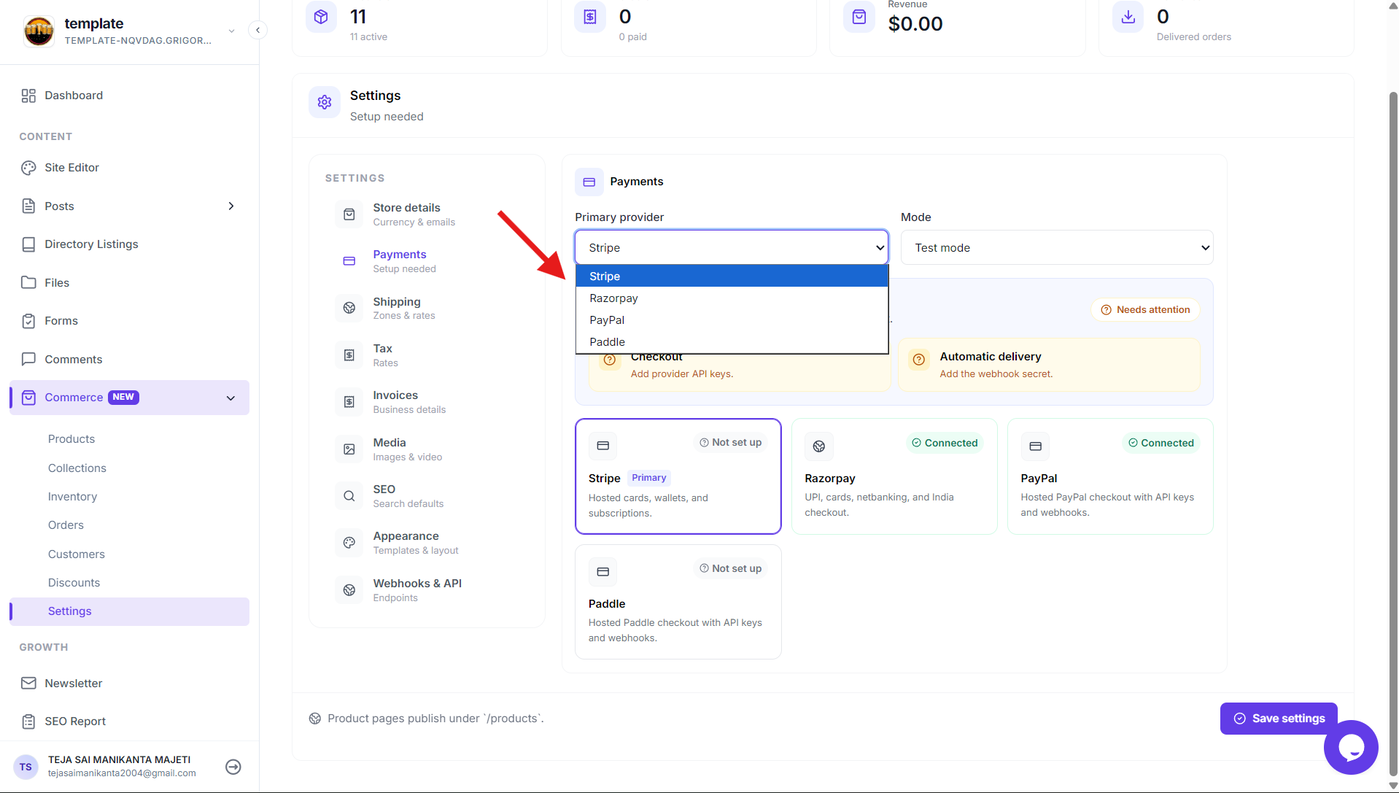Click the Primary tag on Stripe card
1399x793 pixels.
tap(649, 478)
